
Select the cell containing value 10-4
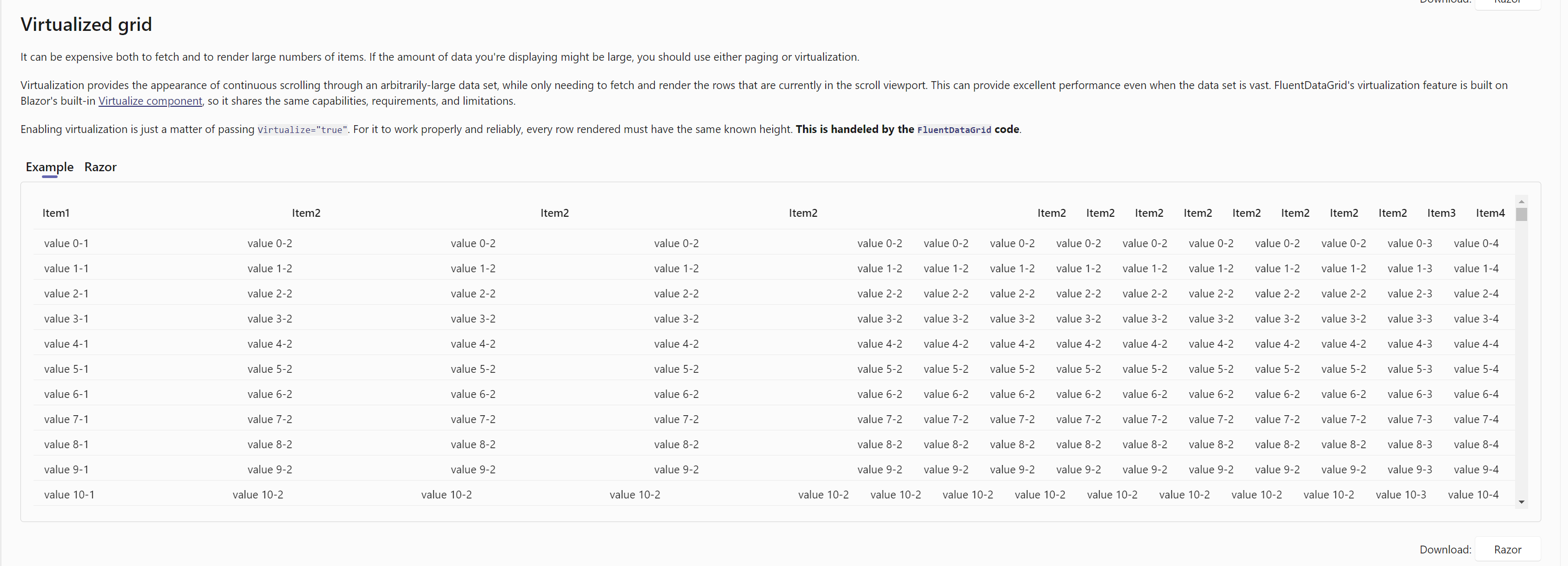pos(1474,494)
